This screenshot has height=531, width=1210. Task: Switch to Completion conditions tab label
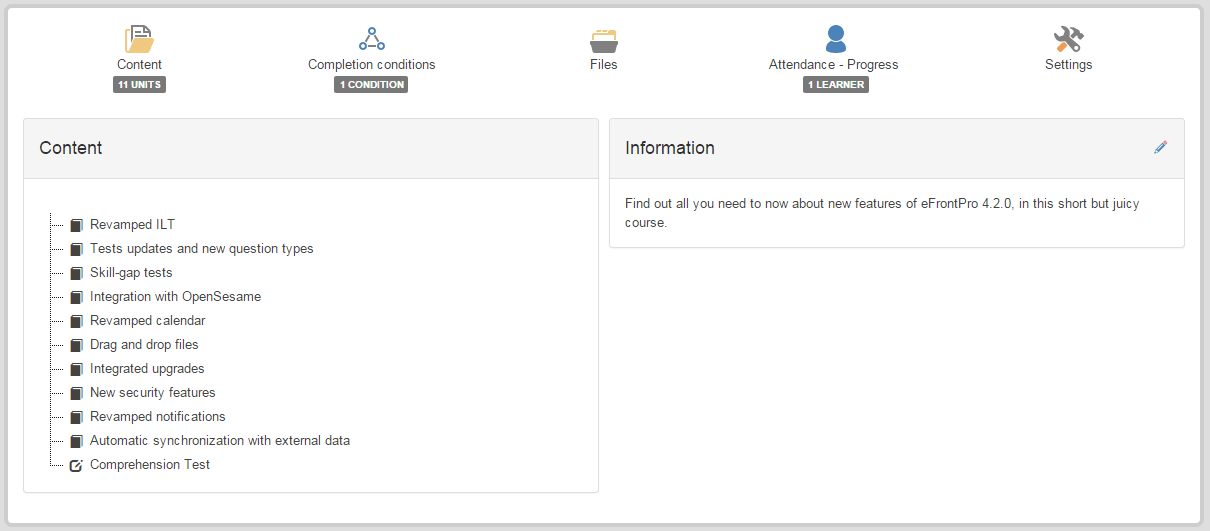[x=372, y=64]
